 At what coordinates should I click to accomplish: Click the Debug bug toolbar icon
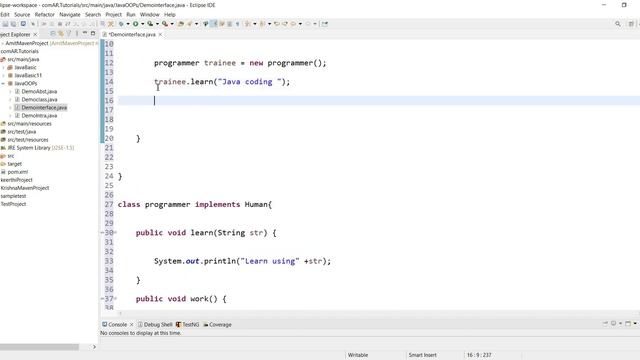coord(121,24)
